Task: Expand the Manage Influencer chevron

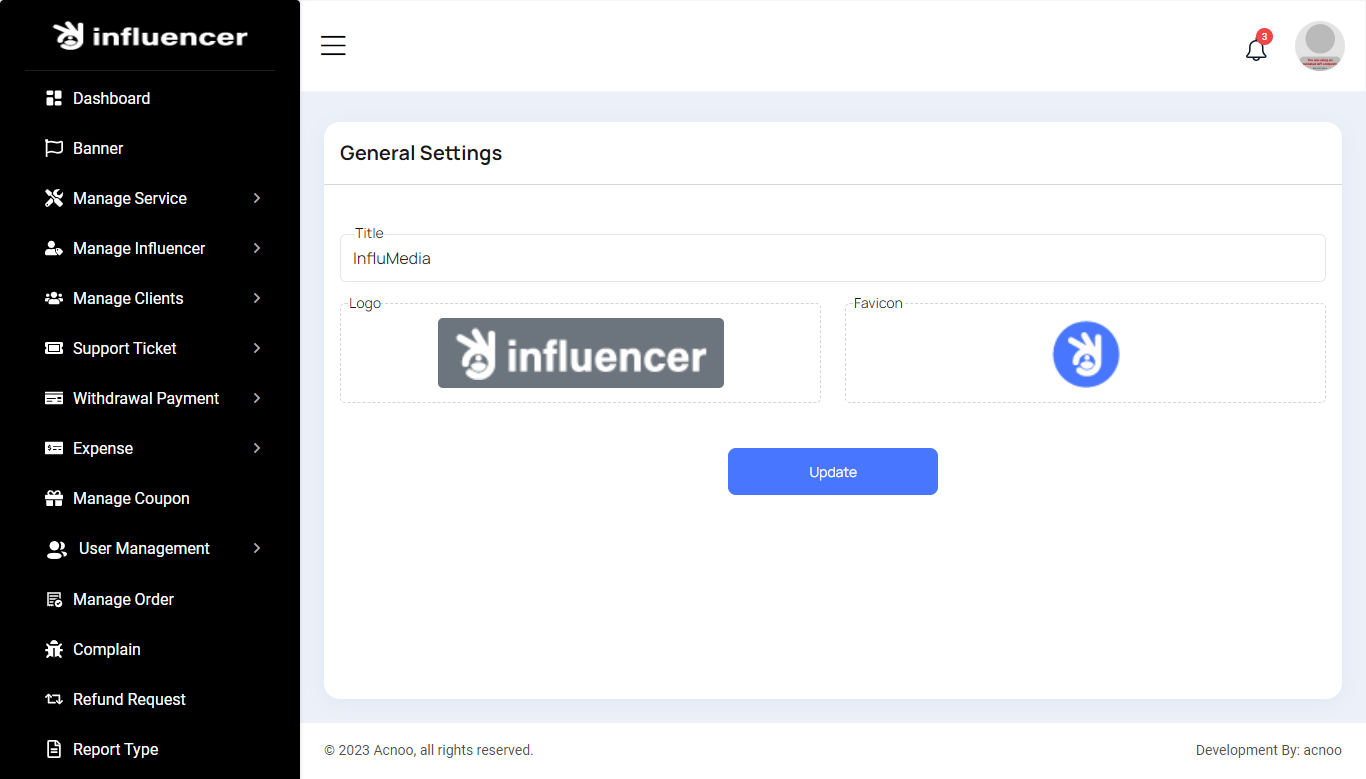Action: (257, 248)
